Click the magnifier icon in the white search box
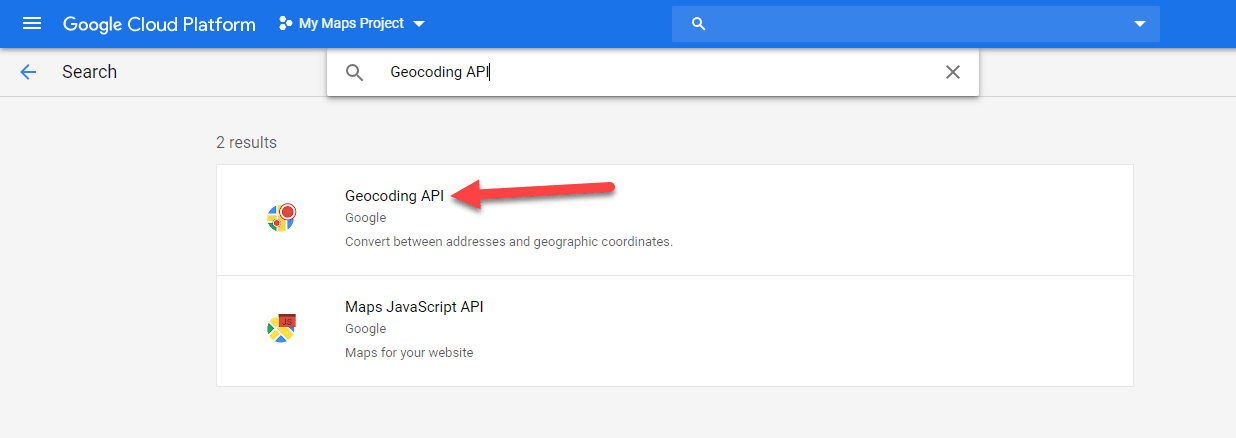The image size is (1236, 438). [354, 72]
